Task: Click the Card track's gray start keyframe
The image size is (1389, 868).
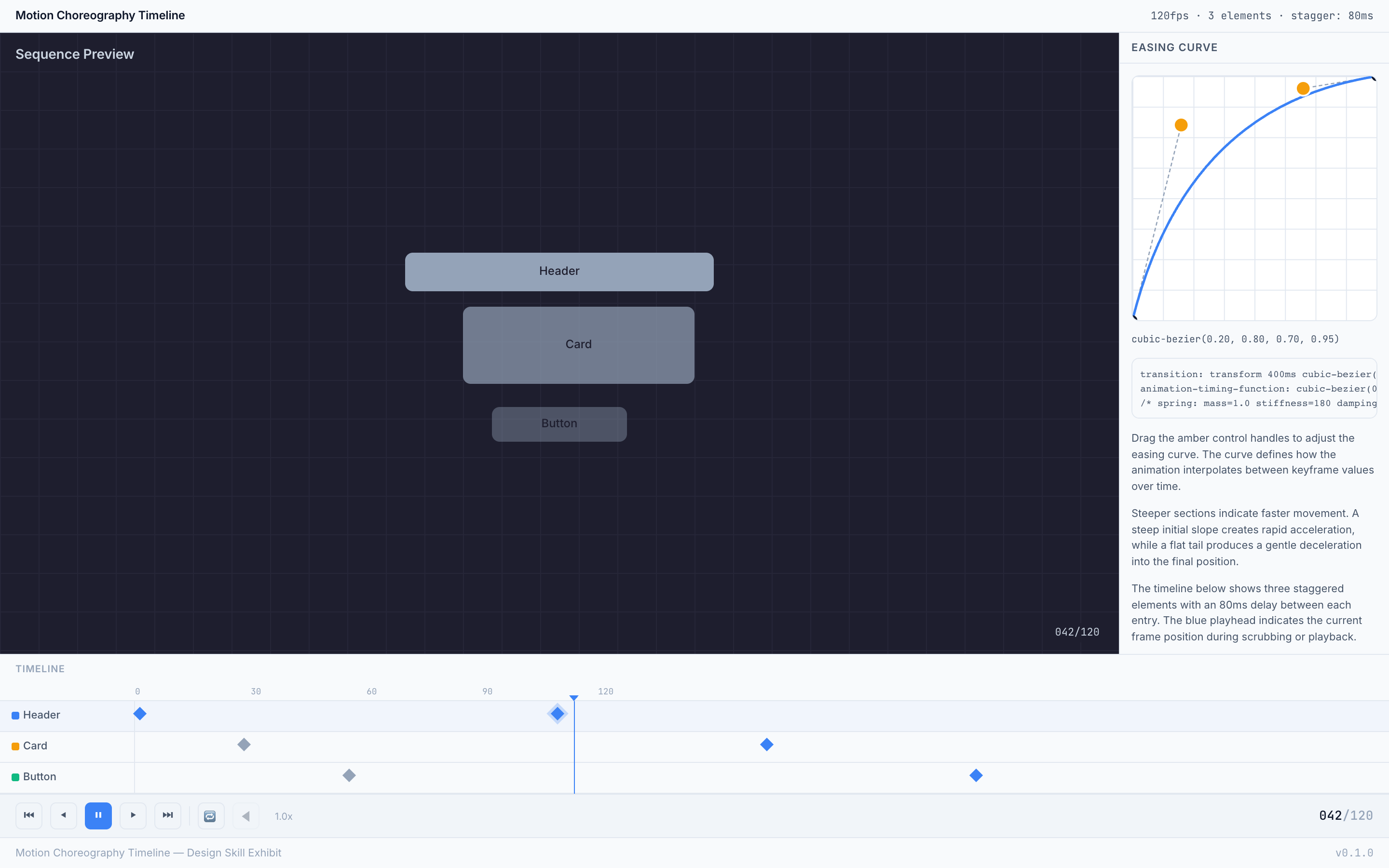Action: (244, 745)
